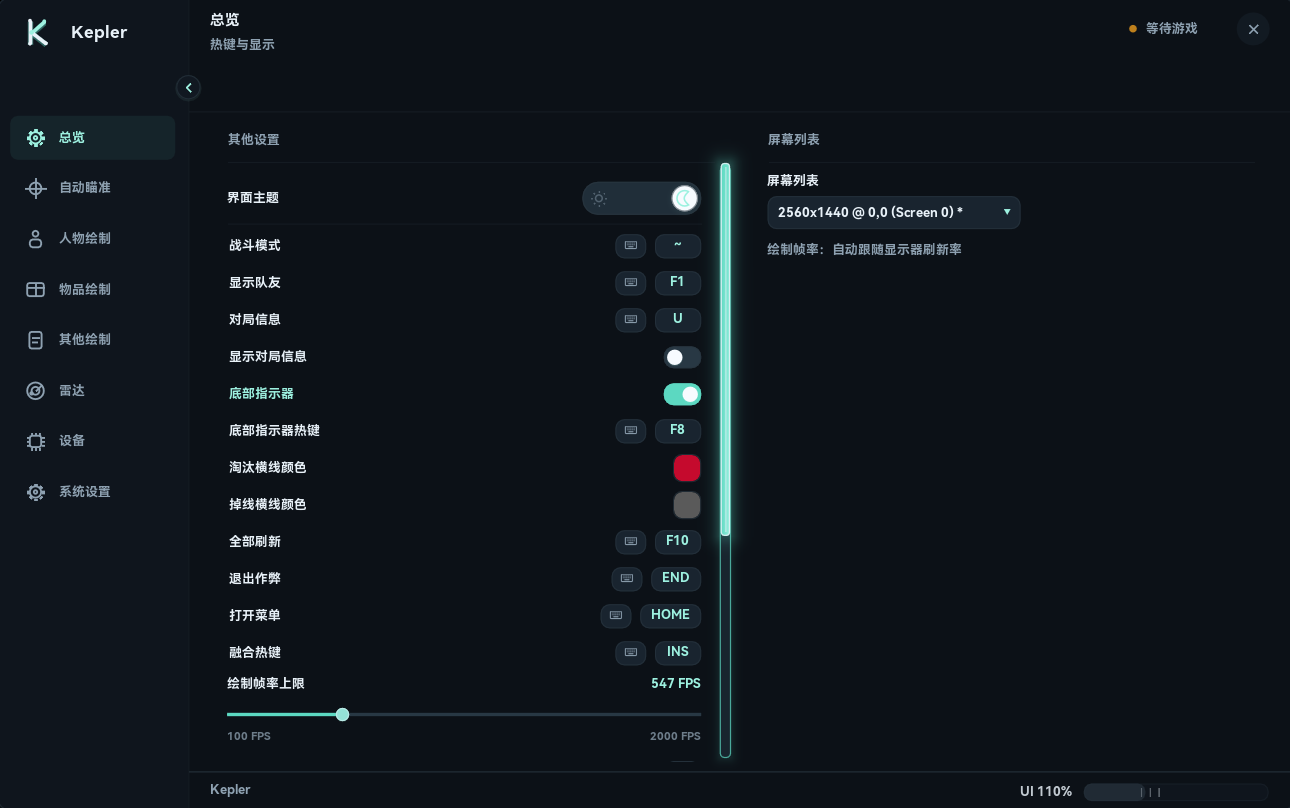Open the 自动瞄准 section

pos(92,188)
